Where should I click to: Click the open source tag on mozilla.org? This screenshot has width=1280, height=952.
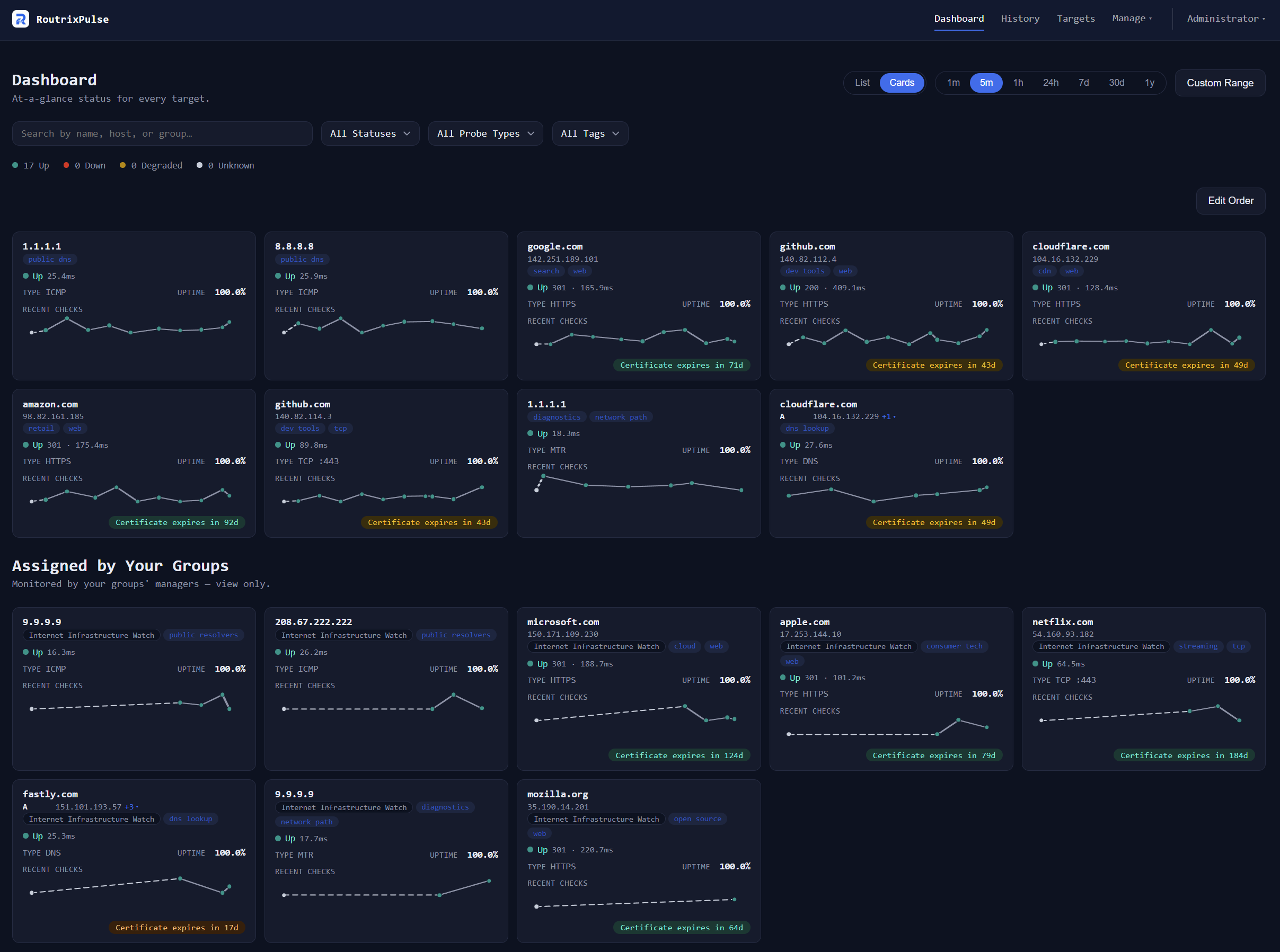tap(697, 819)
